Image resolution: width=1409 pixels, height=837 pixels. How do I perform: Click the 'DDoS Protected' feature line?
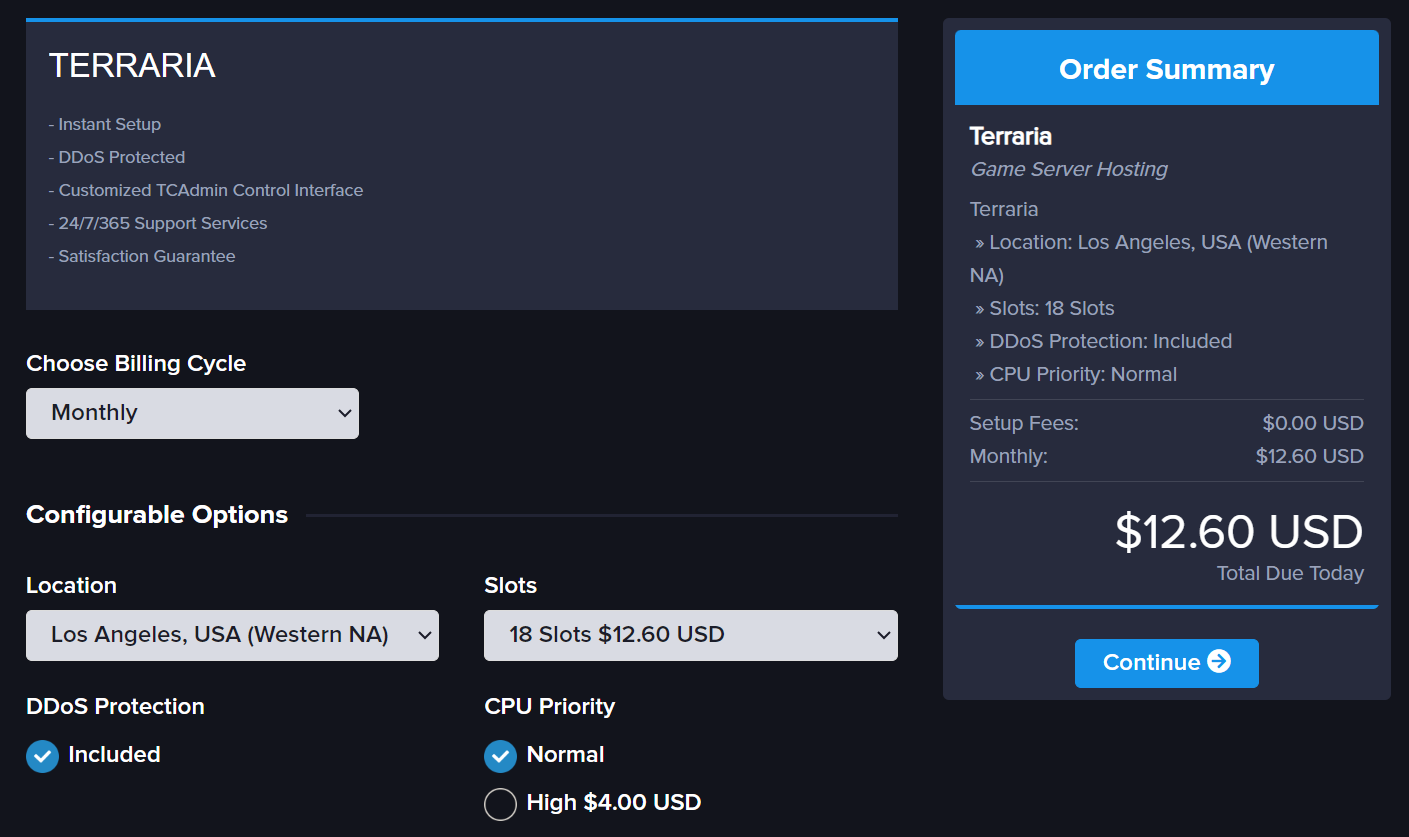pyautogui.click(x=117, y=157)
